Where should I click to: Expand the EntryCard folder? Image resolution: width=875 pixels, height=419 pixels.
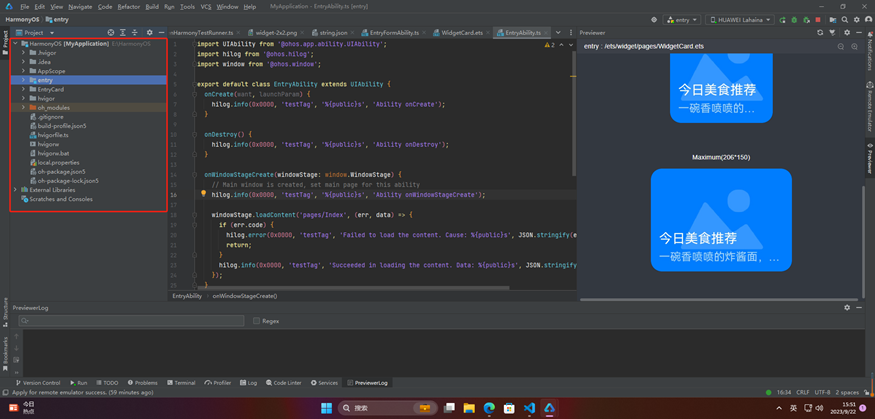[23, 89]
